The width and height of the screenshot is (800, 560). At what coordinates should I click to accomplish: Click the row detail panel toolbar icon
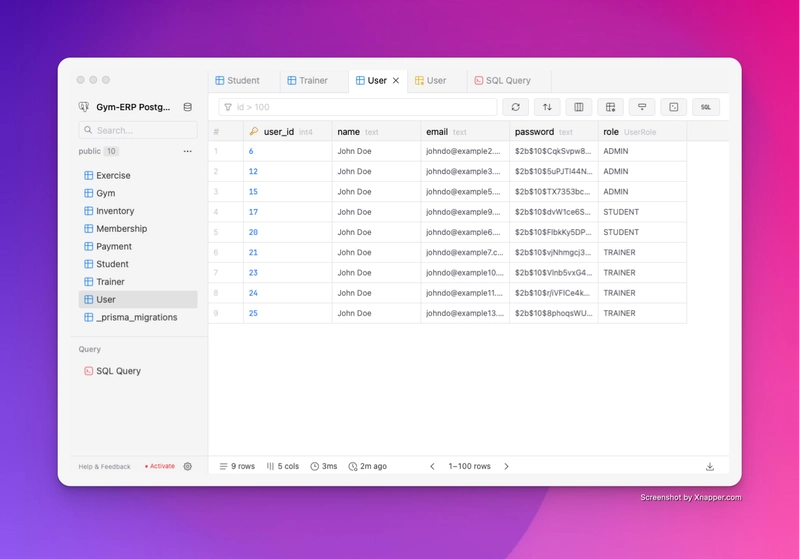pos(642,107)
